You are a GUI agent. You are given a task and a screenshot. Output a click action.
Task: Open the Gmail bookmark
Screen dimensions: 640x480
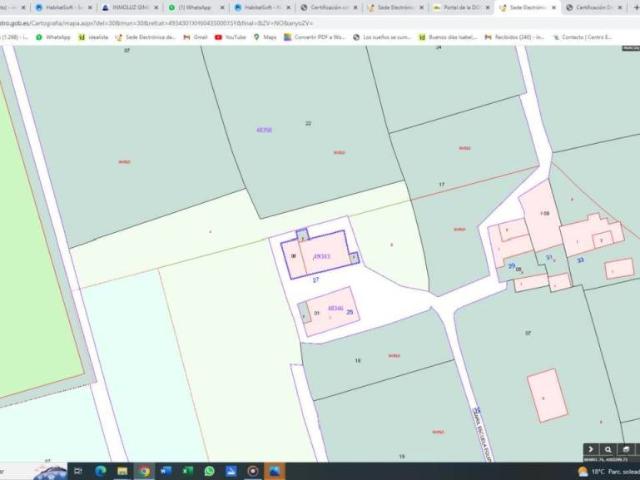coord(194,37)
